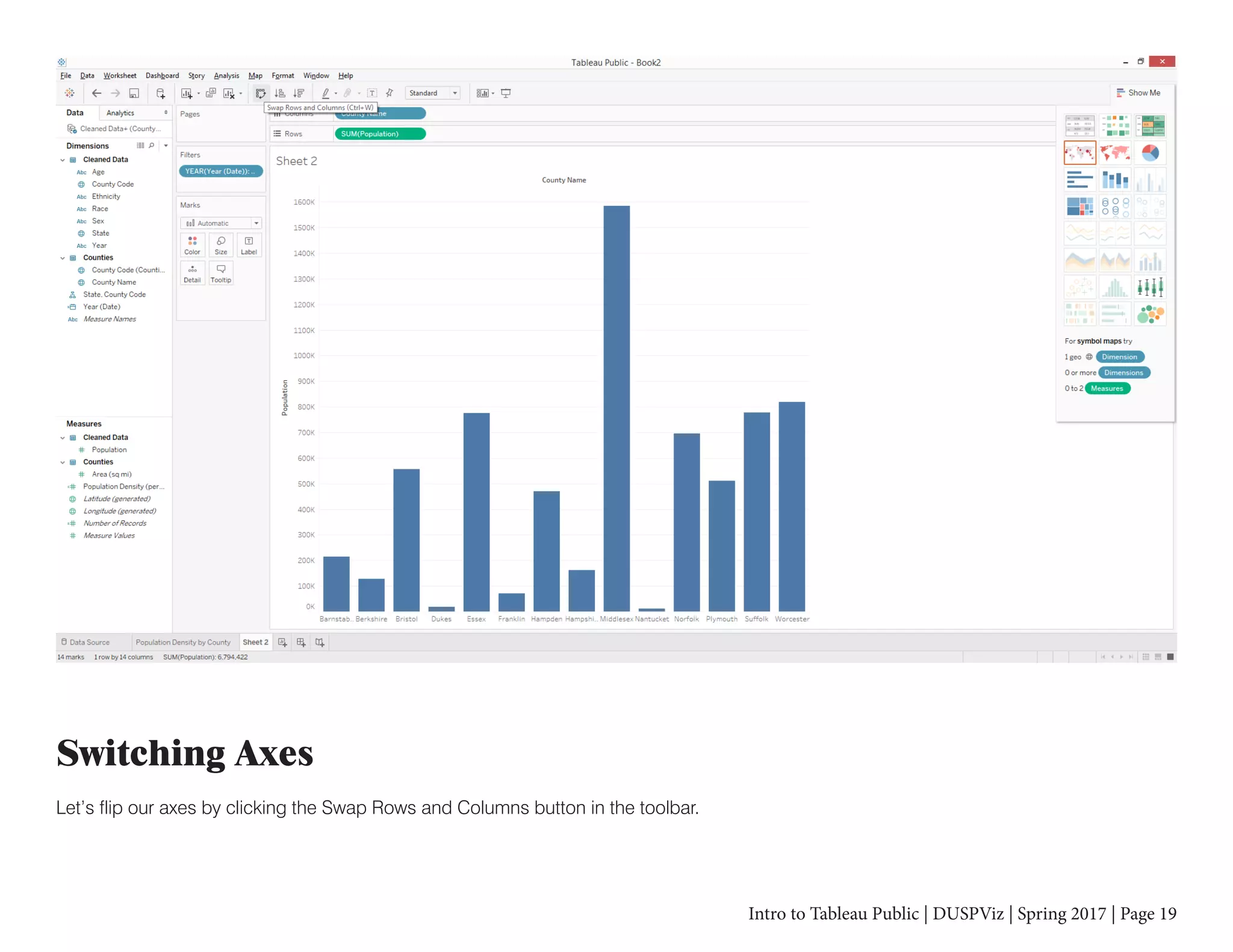Image resolution: width=1233 pixels, height=952 pixels.
Task: Click the Sort Descending toolbar icon
Action: click(299, 93)
